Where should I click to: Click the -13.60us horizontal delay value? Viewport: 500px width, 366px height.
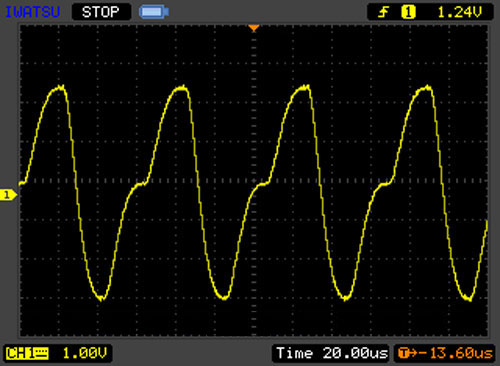(457, 353)
